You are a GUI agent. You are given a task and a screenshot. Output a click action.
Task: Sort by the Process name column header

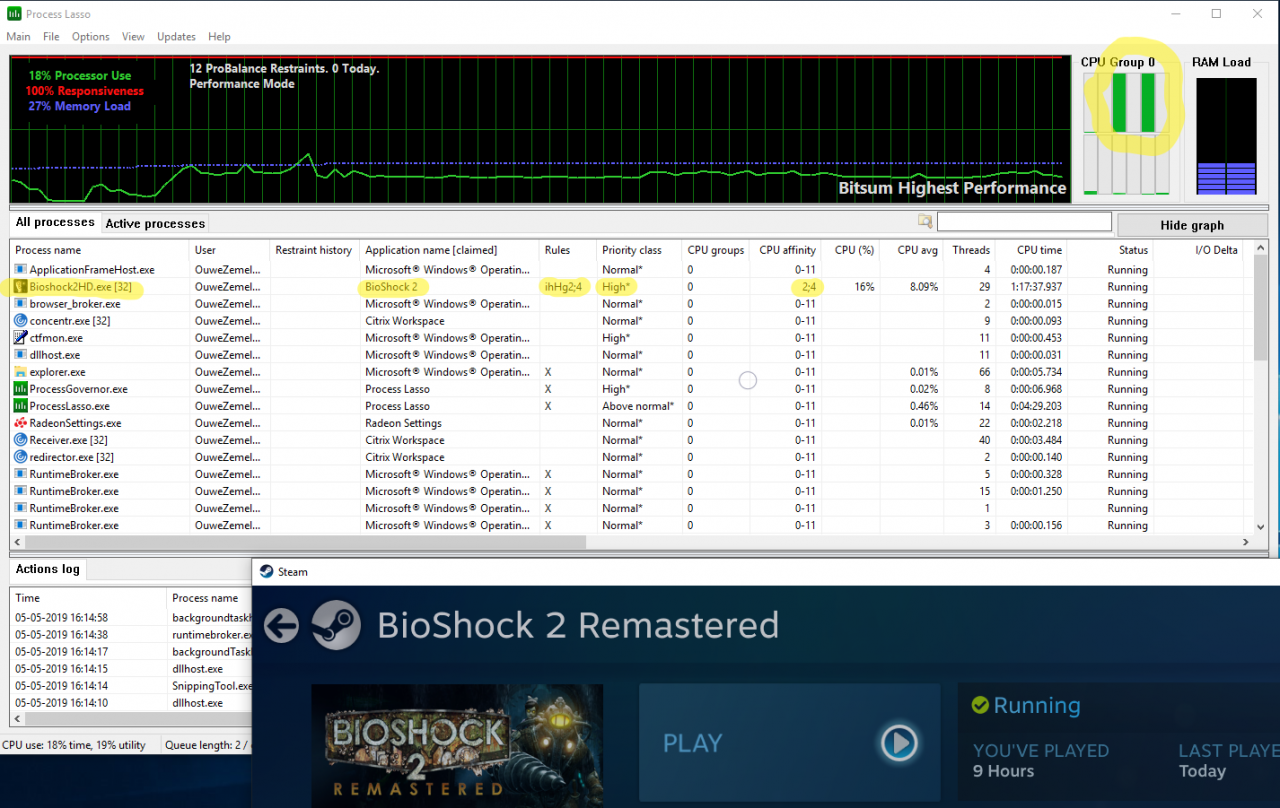pyautogui.click(x=48, y=250)
